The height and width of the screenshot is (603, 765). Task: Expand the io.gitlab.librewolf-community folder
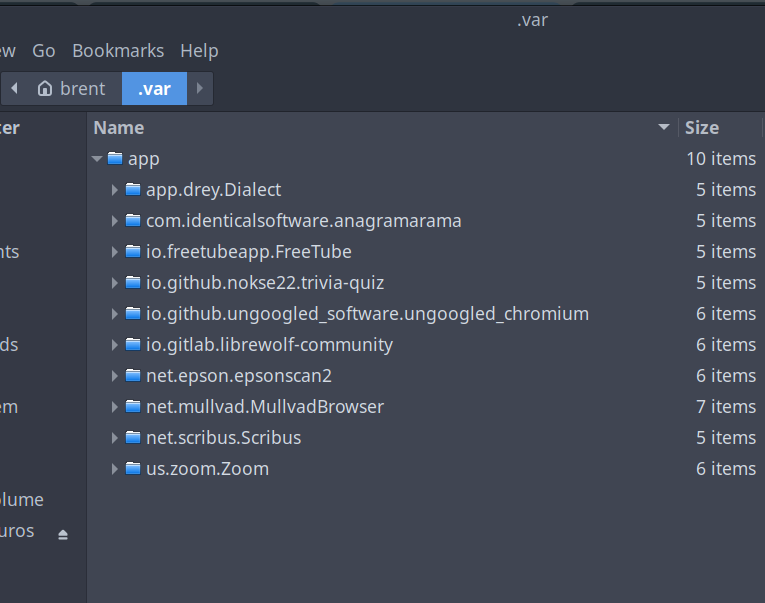tap(115, 345)
